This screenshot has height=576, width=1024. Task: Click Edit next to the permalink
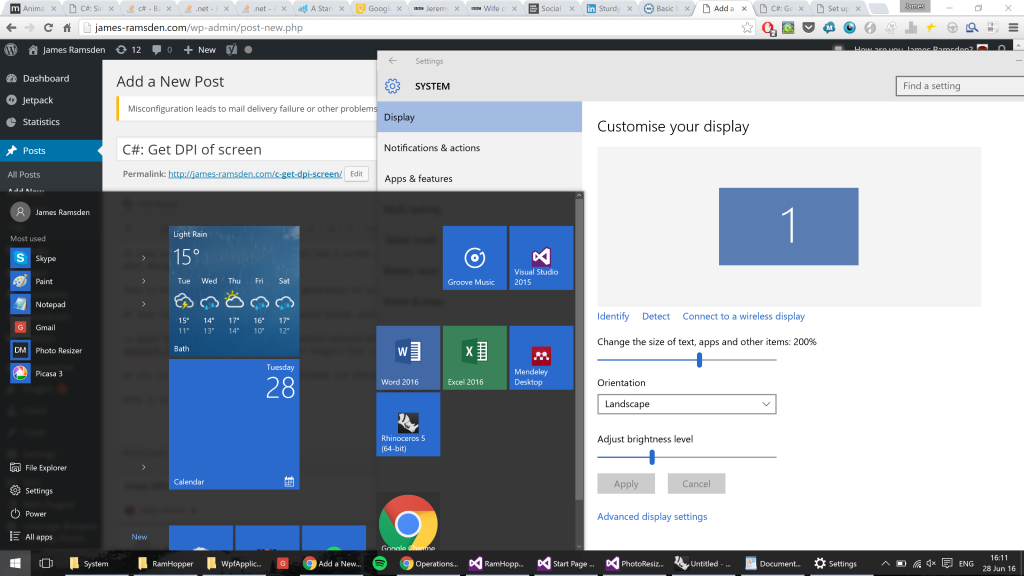pos(356,174)
